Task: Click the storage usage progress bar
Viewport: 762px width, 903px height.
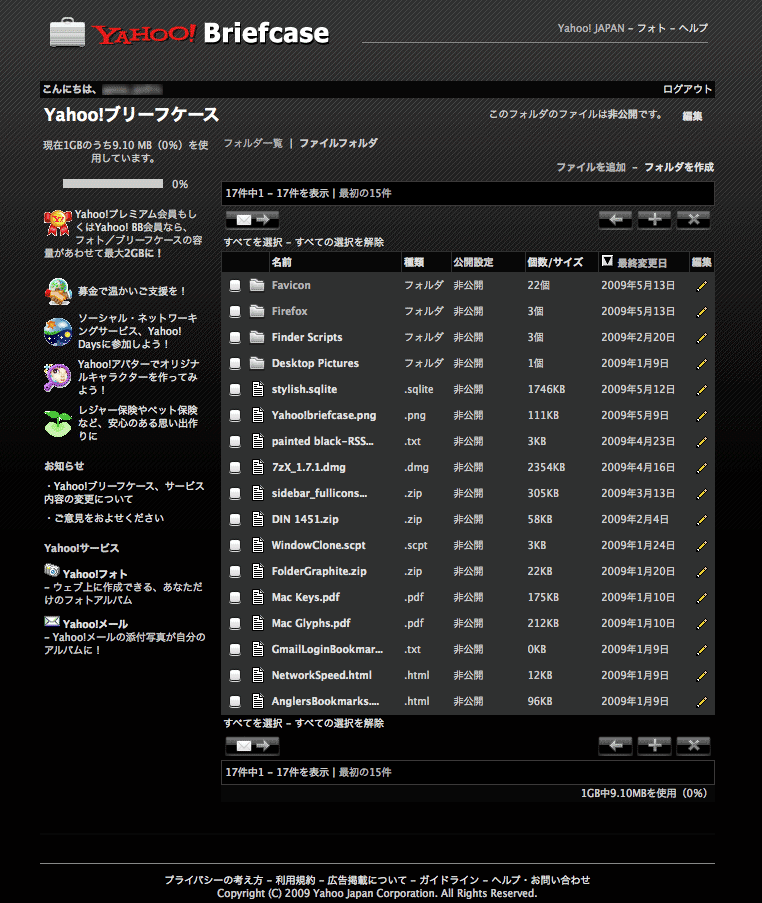Action: 113,184
